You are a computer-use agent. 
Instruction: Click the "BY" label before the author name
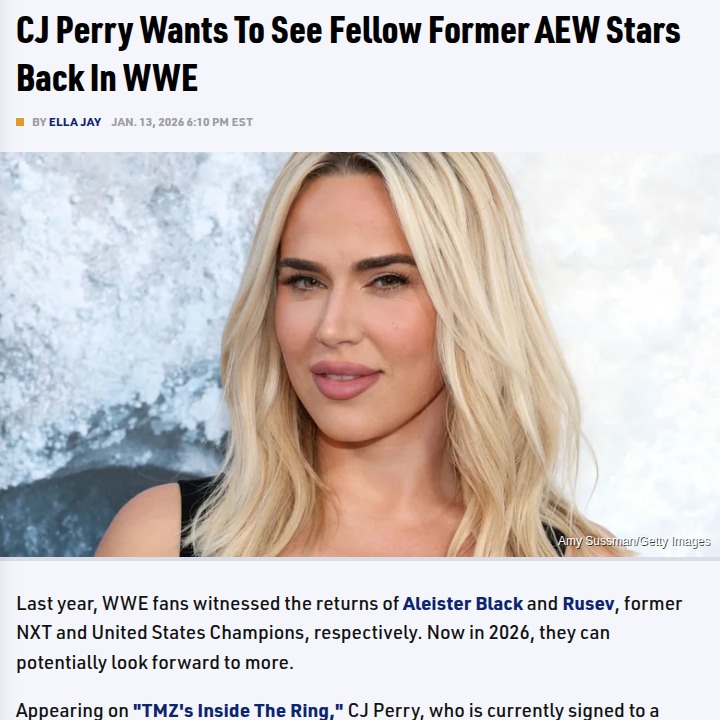(39, 122)
